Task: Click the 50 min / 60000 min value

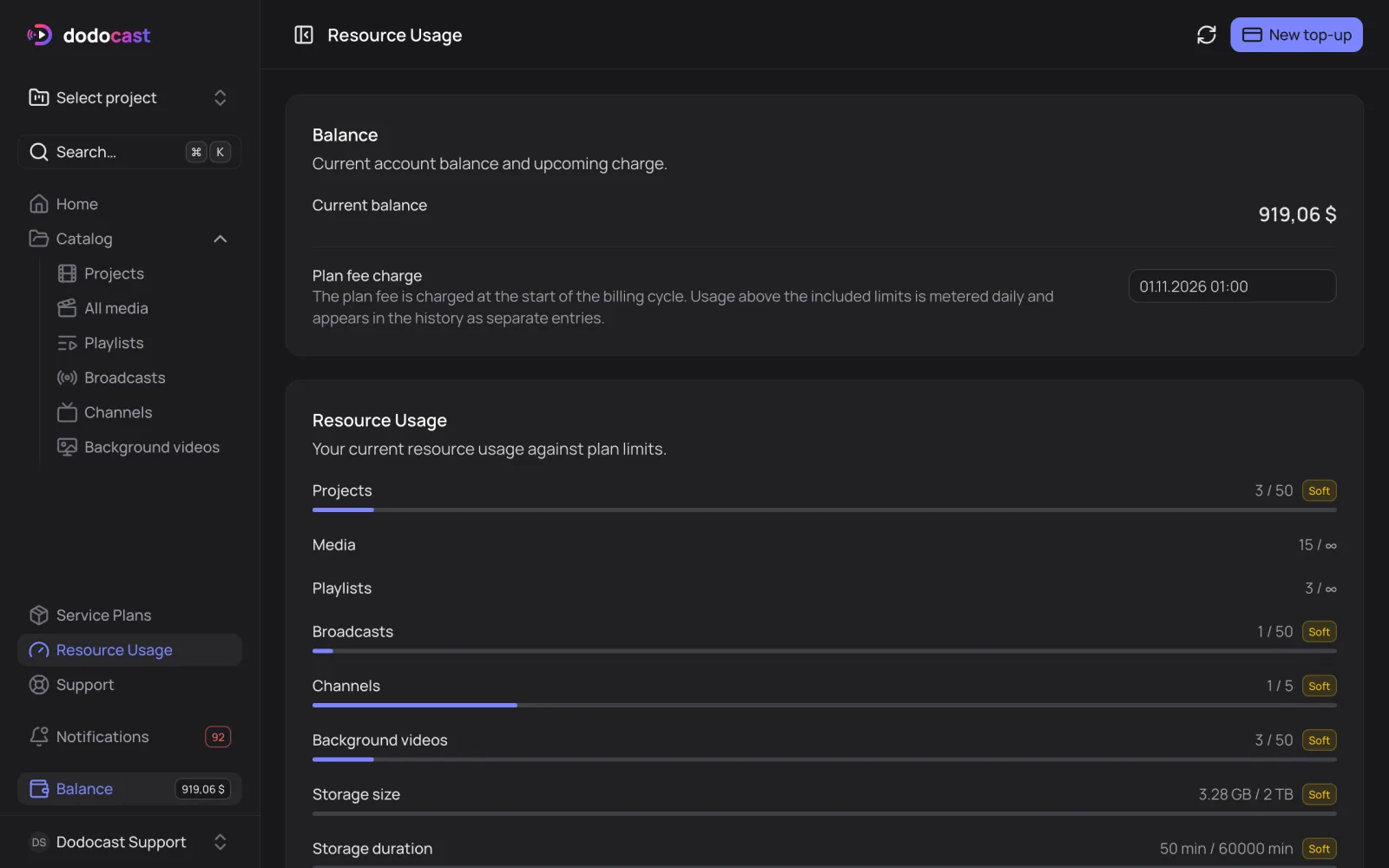Action: (x=1226, y=849)
